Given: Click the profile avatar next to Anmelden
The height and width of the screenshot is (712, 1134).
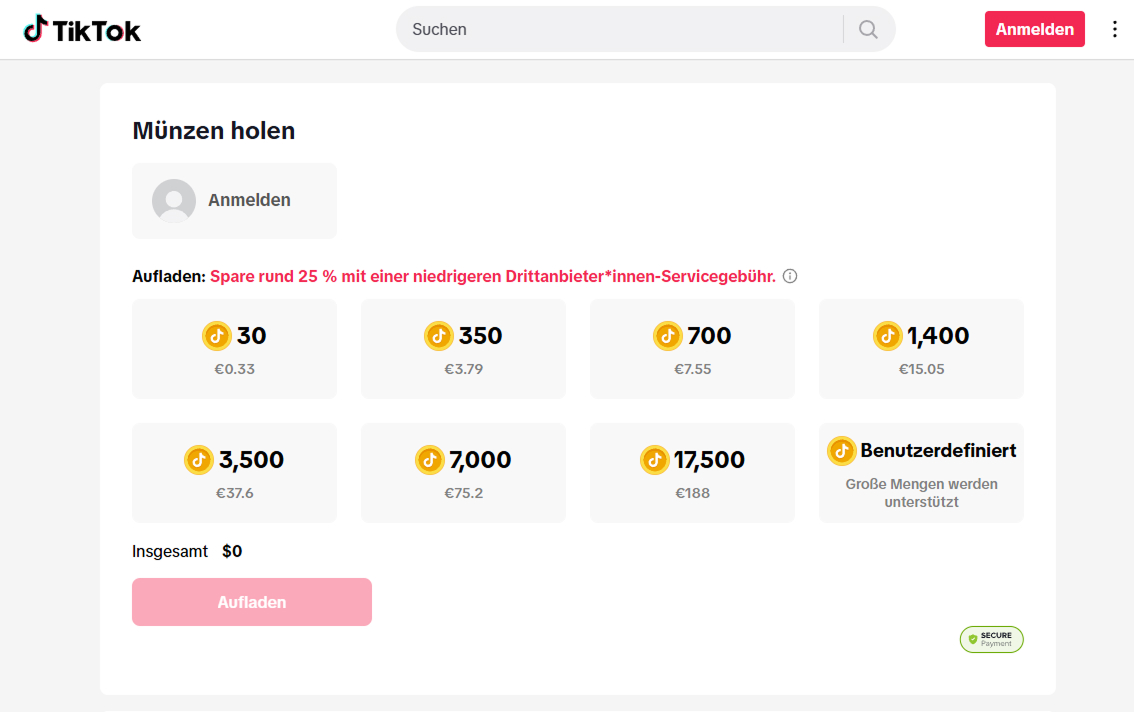Looking at the screenshot, I should (x=174, y=200).
